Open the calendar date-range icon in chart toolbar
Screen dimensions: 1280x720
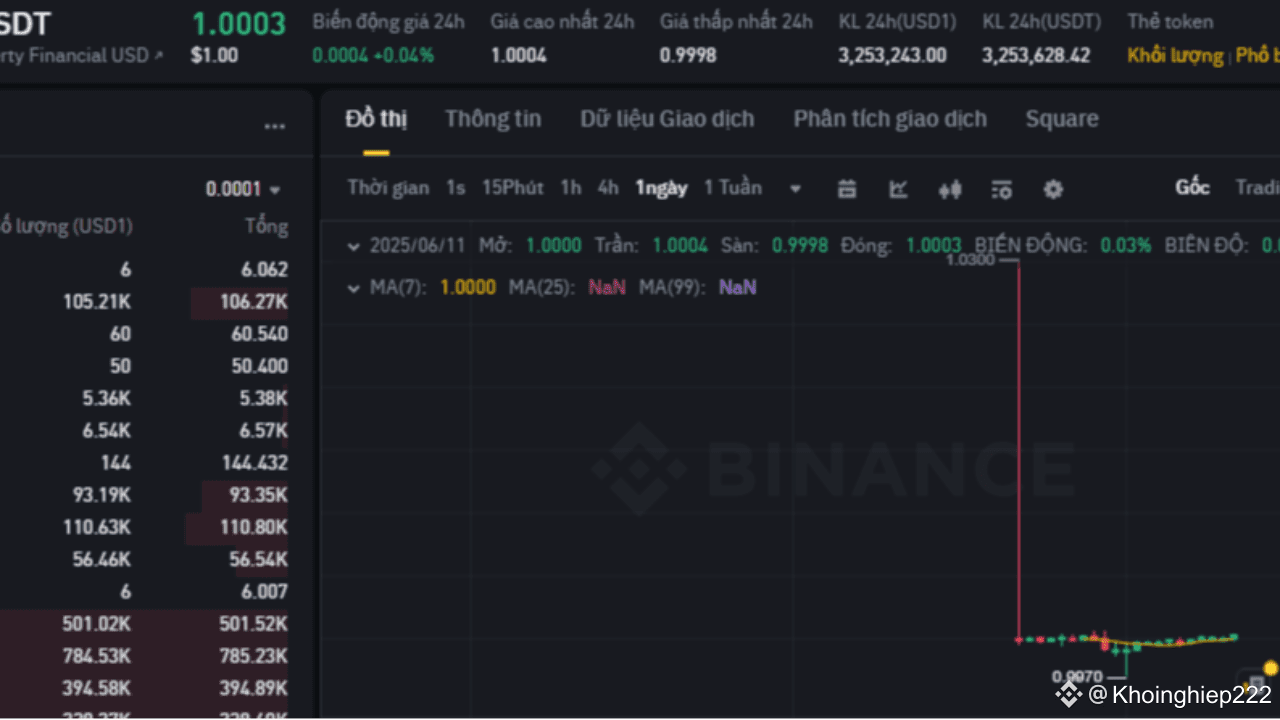[847, 188]
